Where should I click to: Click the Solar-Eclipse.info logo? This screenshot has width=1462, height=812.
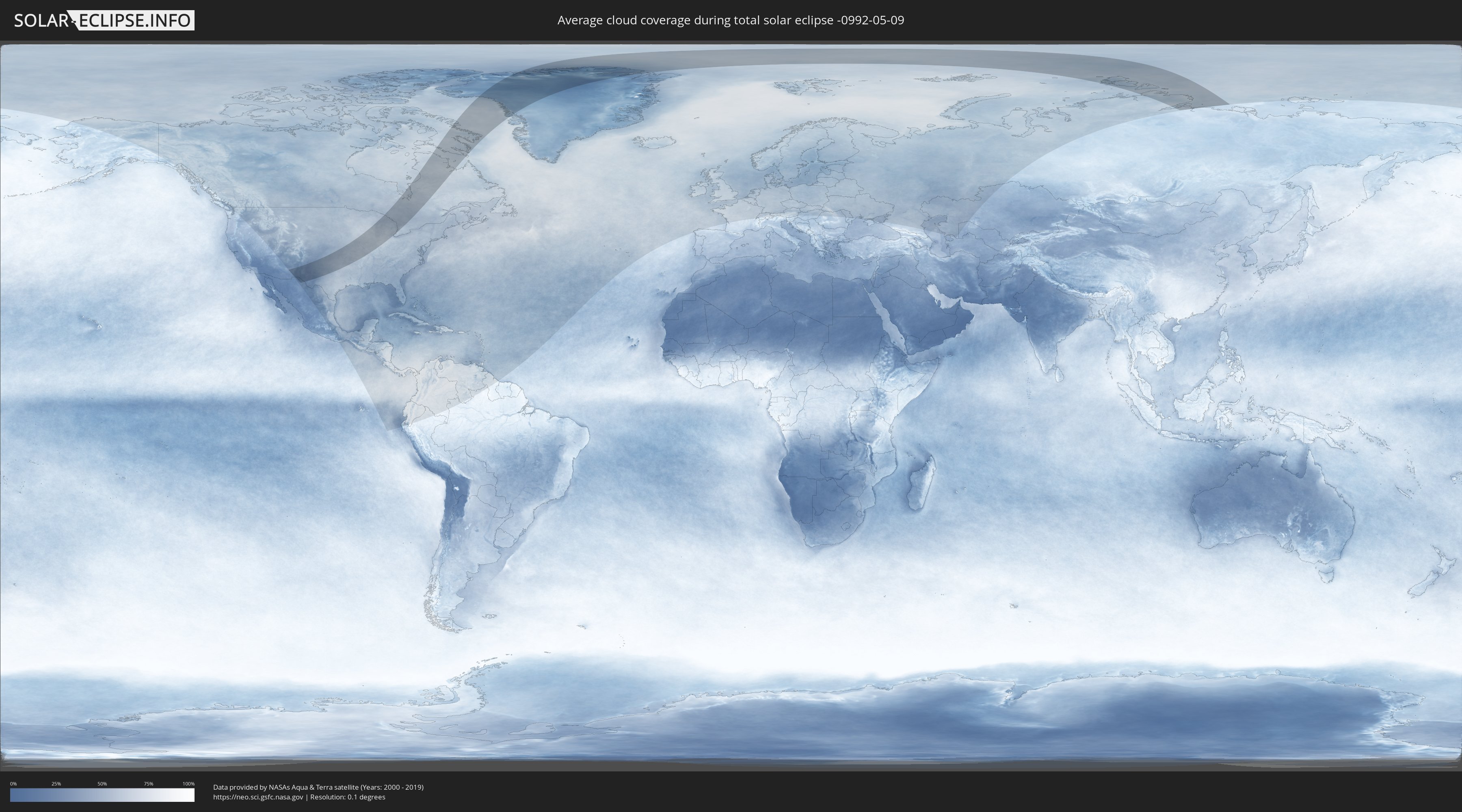pos(104,20)
